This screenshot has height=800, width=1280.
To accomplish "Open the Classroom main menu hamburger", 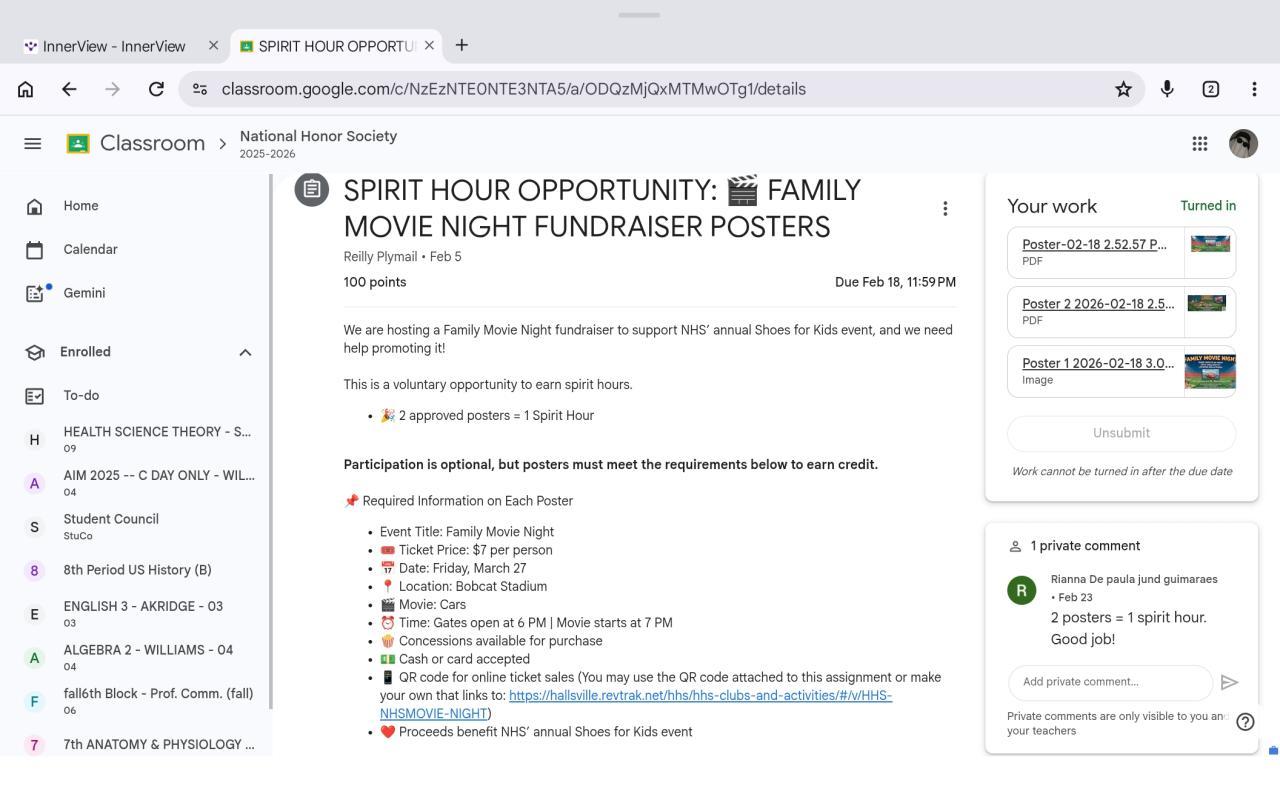I will pyautogui.click(x=32, y=144).
